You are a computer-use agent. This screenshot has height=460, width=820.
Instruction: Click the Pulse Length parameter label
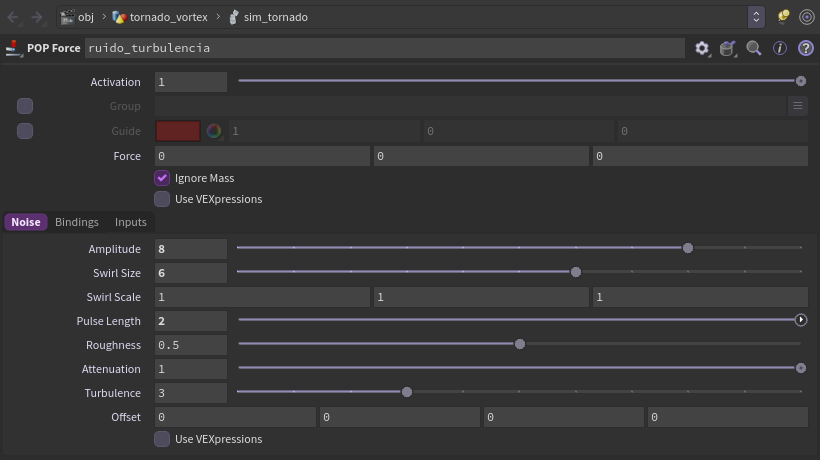[x=108, y=321]
